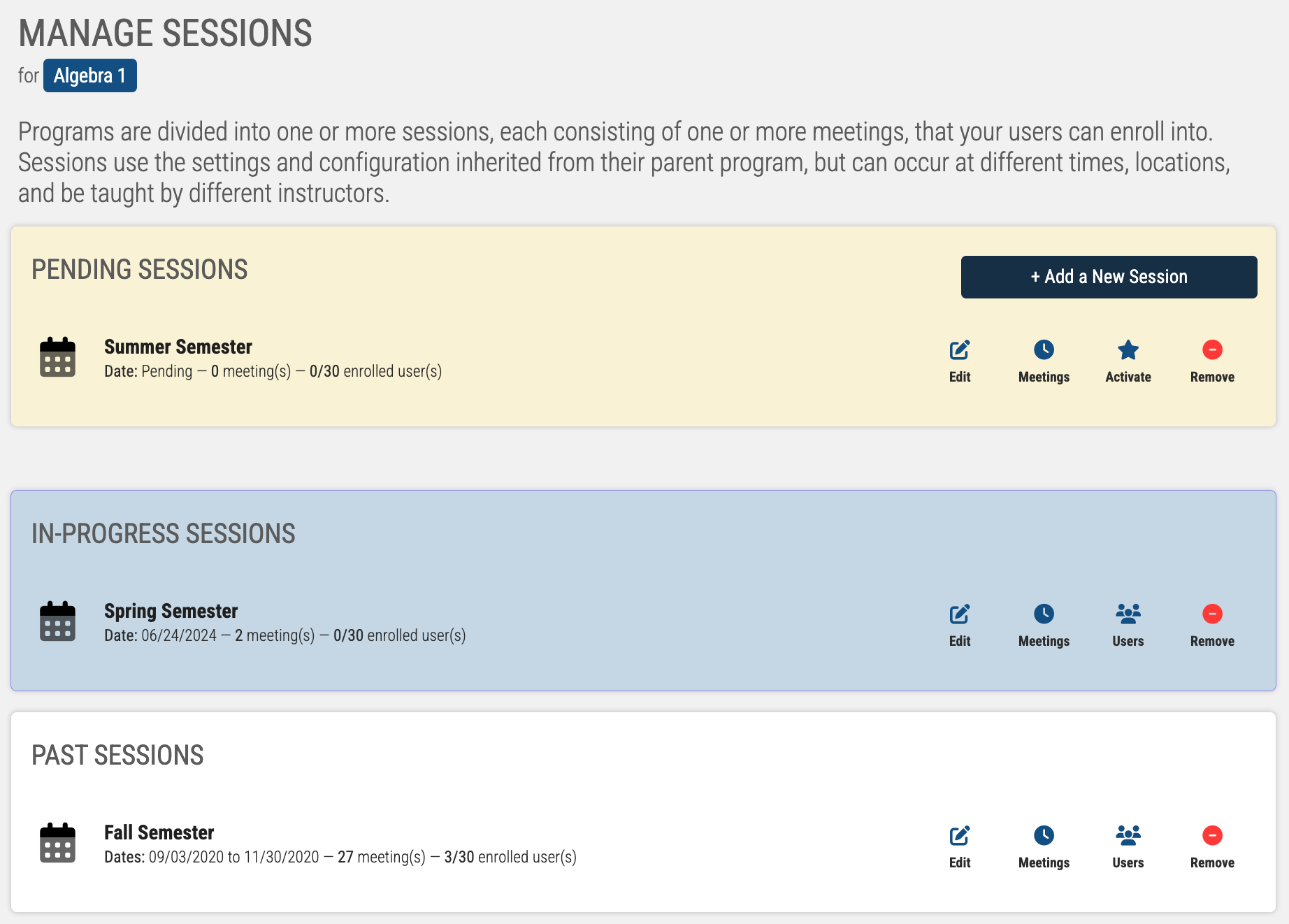Open the Algebra 1 program badge
This screenshot has width=1289, height=924.
click(x=90, y=75)
